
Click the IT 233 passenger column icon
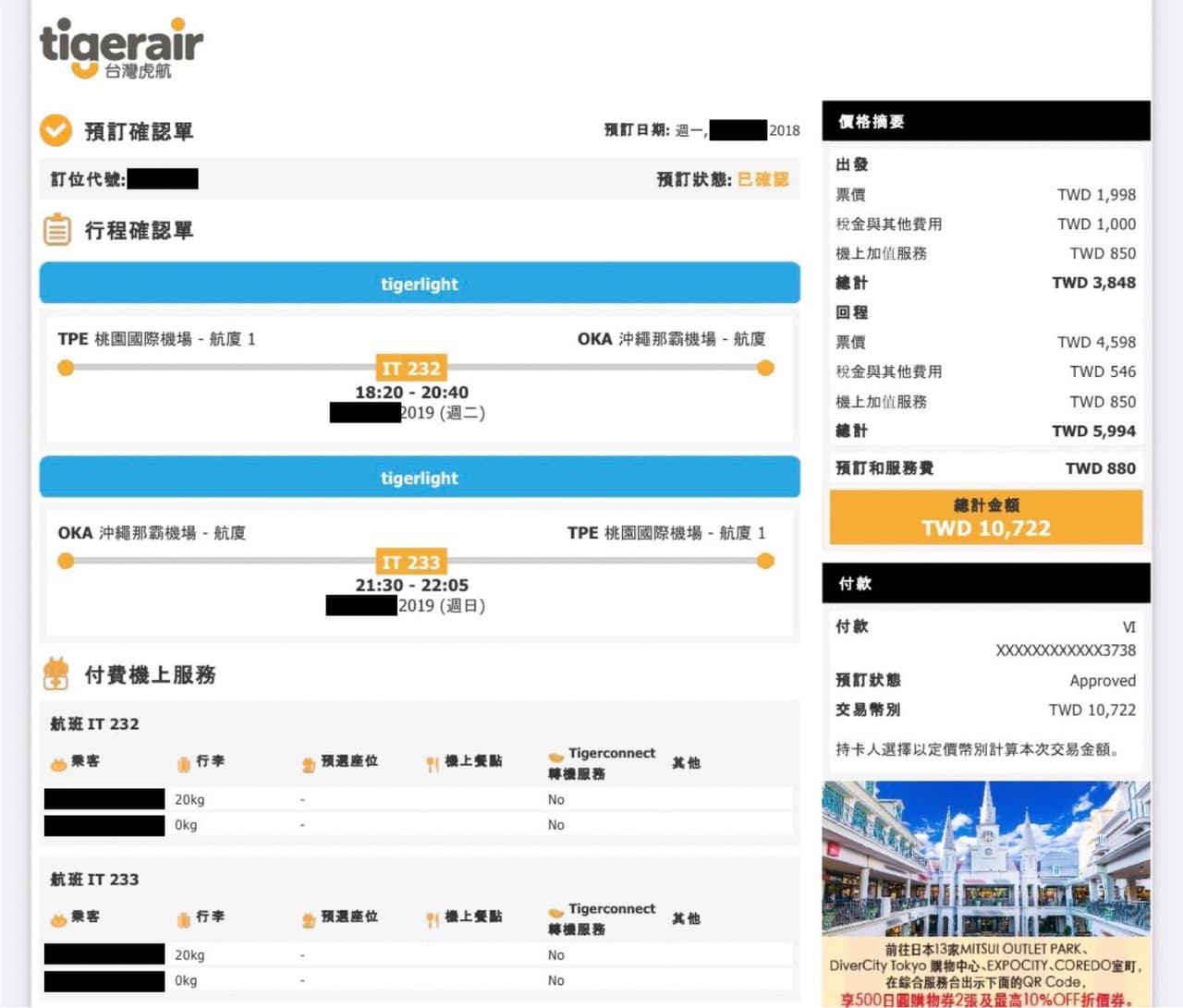(x=58, y=920)
